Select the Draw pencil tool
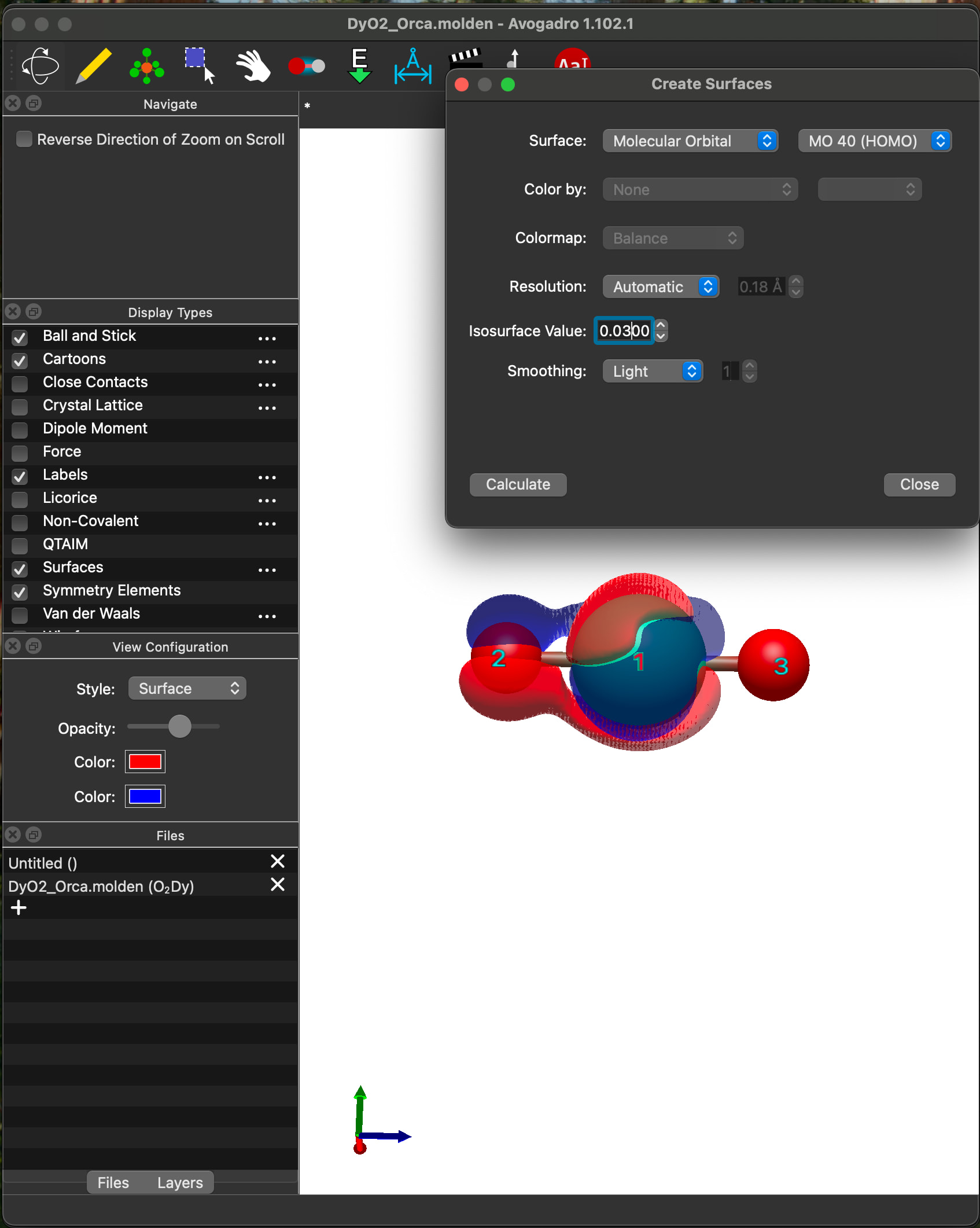980x1228 pixels. click(x=94, y=65)
